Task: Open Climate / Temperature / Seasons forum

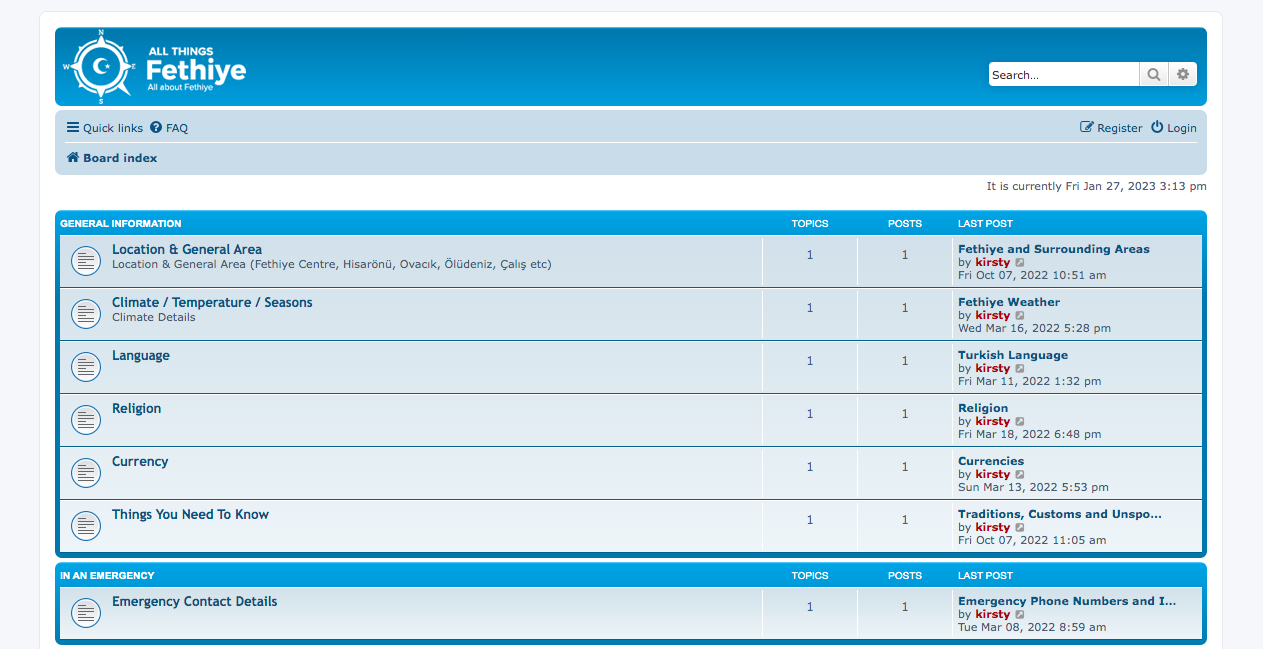Action: 212,303
